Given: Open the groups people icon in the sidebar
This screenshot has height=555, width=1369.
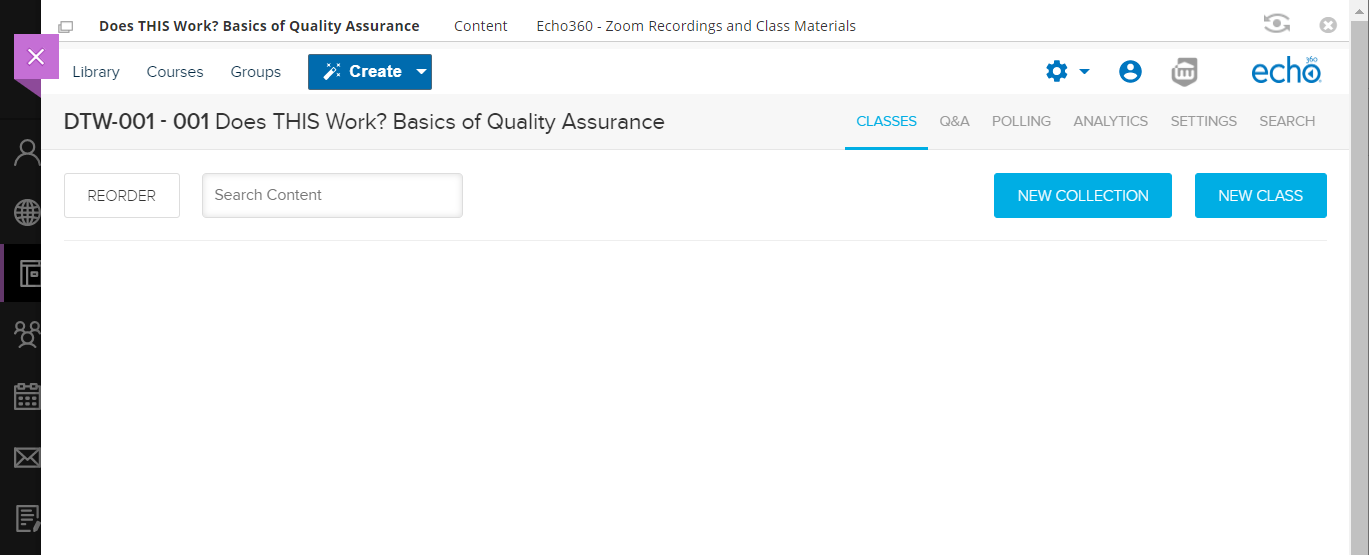Looking at the screenshot, I should [26, 334].
